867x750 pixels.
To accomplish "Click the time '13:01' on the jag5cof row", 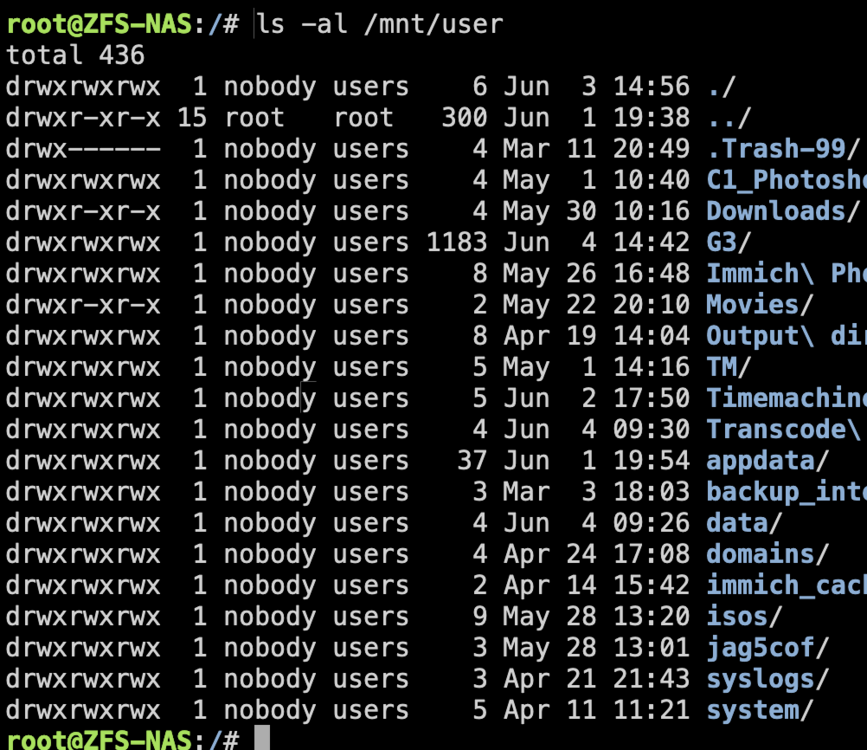I will [652, 648].
